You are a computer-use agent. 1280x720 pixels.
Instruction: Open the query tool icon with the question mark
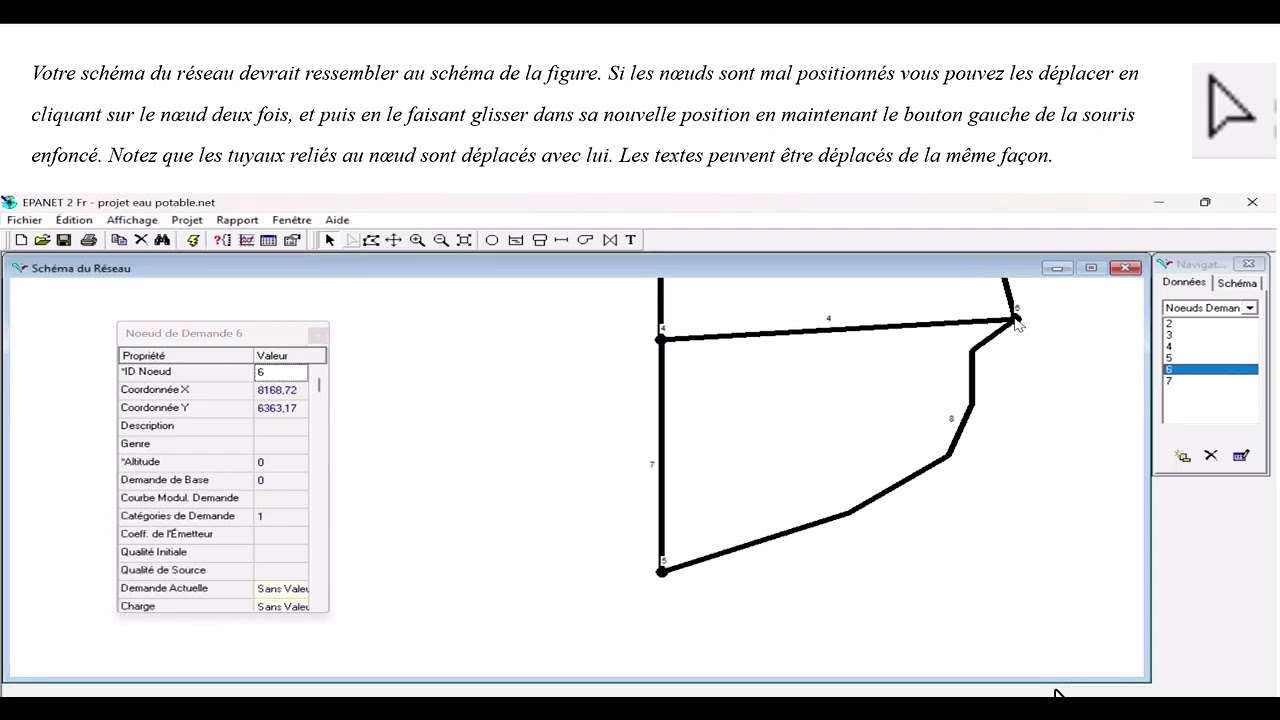pos(223,240)
